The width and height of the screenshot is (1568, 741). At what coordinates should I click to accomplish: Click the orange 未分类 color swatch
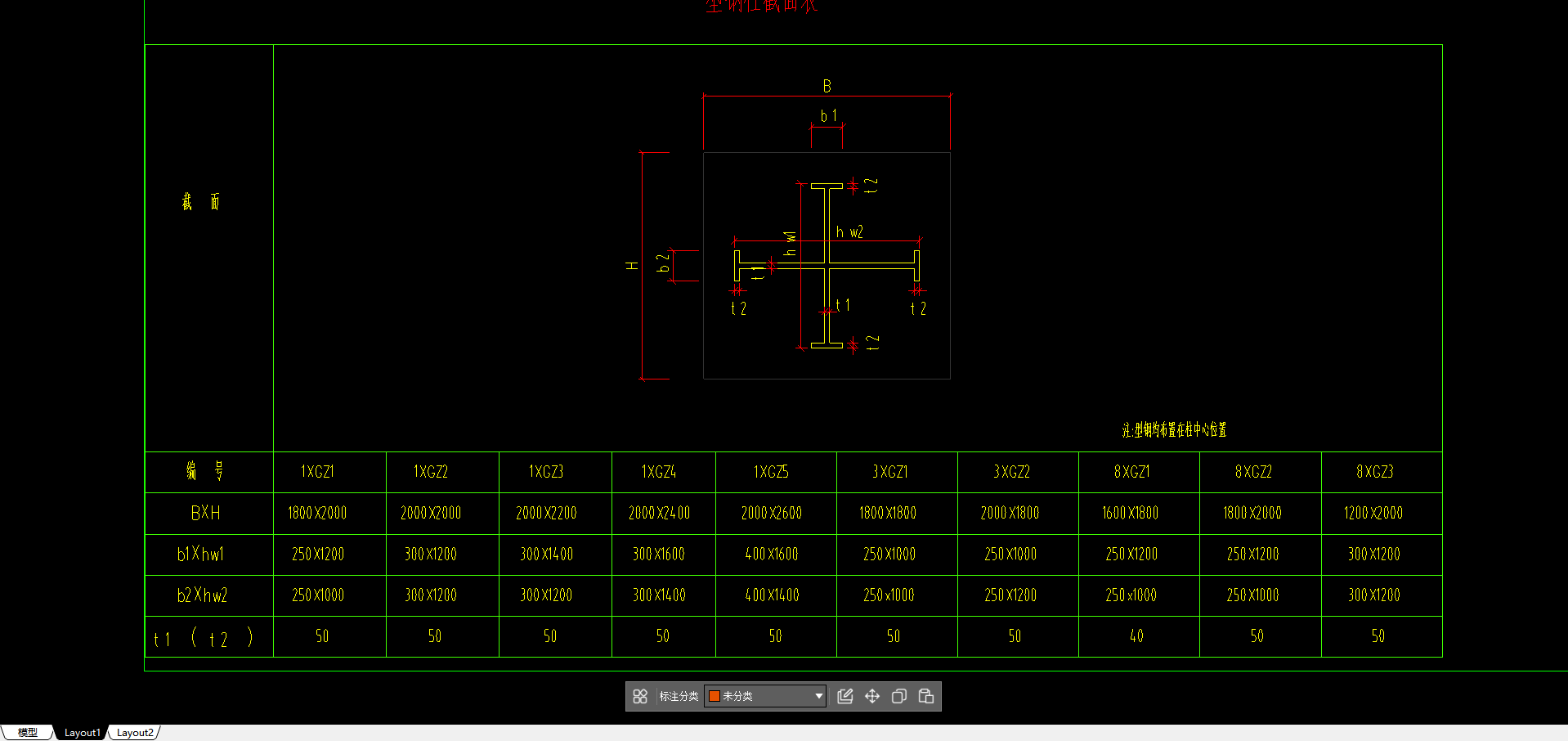(714, 696)
